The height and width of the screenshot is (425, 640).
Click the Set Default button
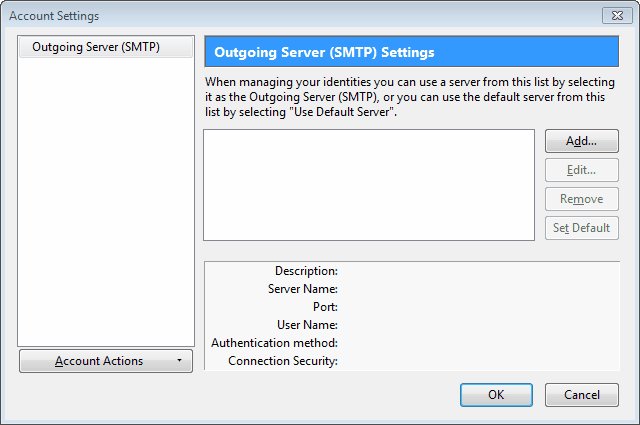coord(582,228)
